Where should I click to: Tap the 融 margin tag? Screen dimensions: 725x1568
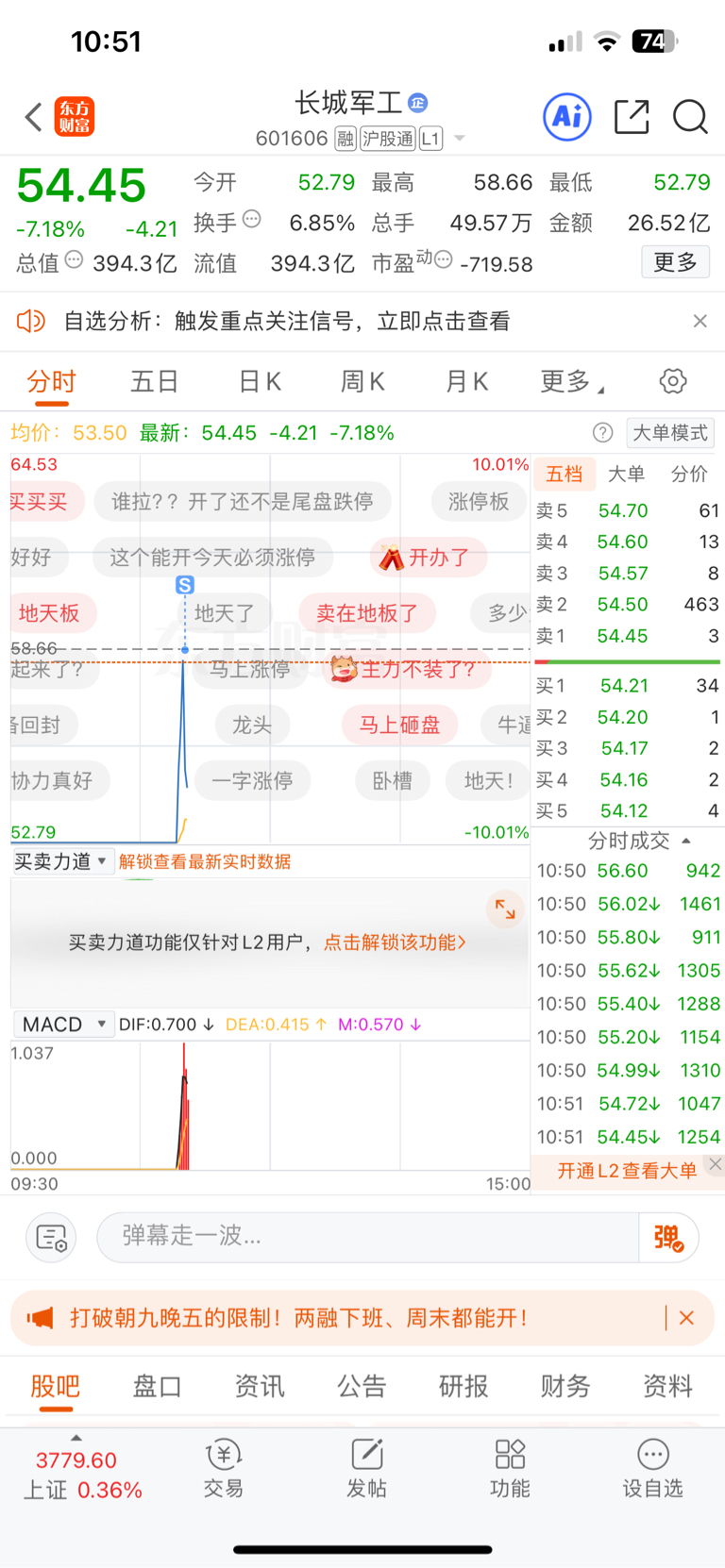pos(346,139)
